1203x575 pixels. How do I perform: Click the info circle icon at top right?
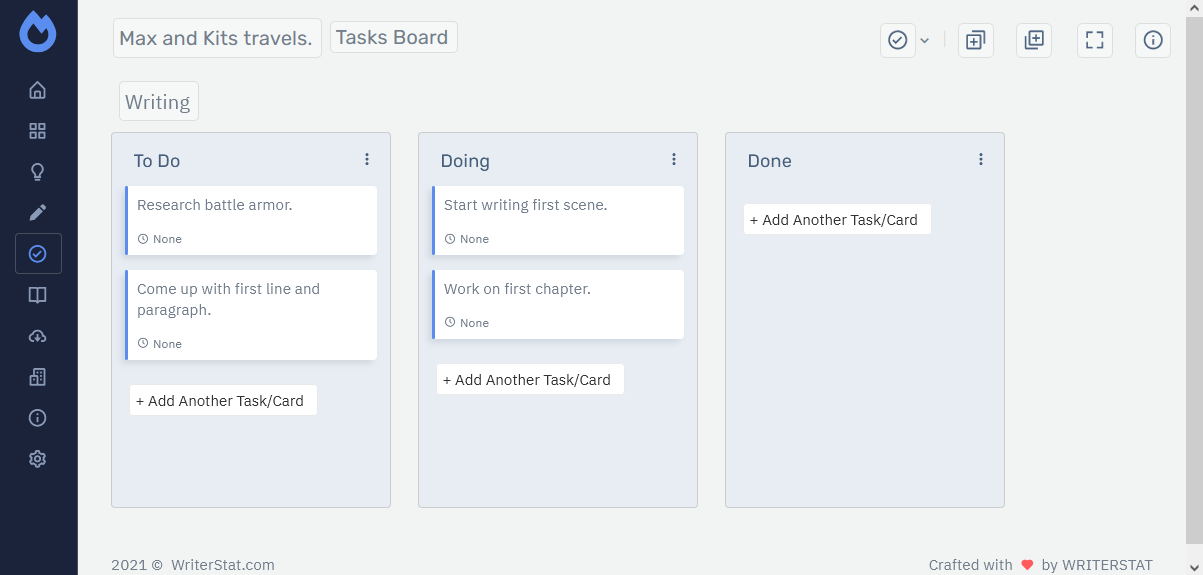1153,40
